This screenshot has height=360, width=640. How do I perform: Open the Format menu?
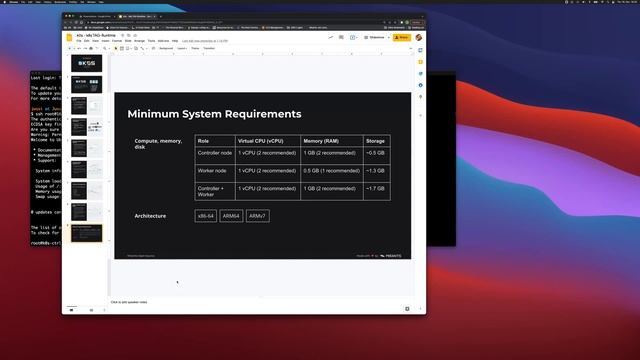117,41
